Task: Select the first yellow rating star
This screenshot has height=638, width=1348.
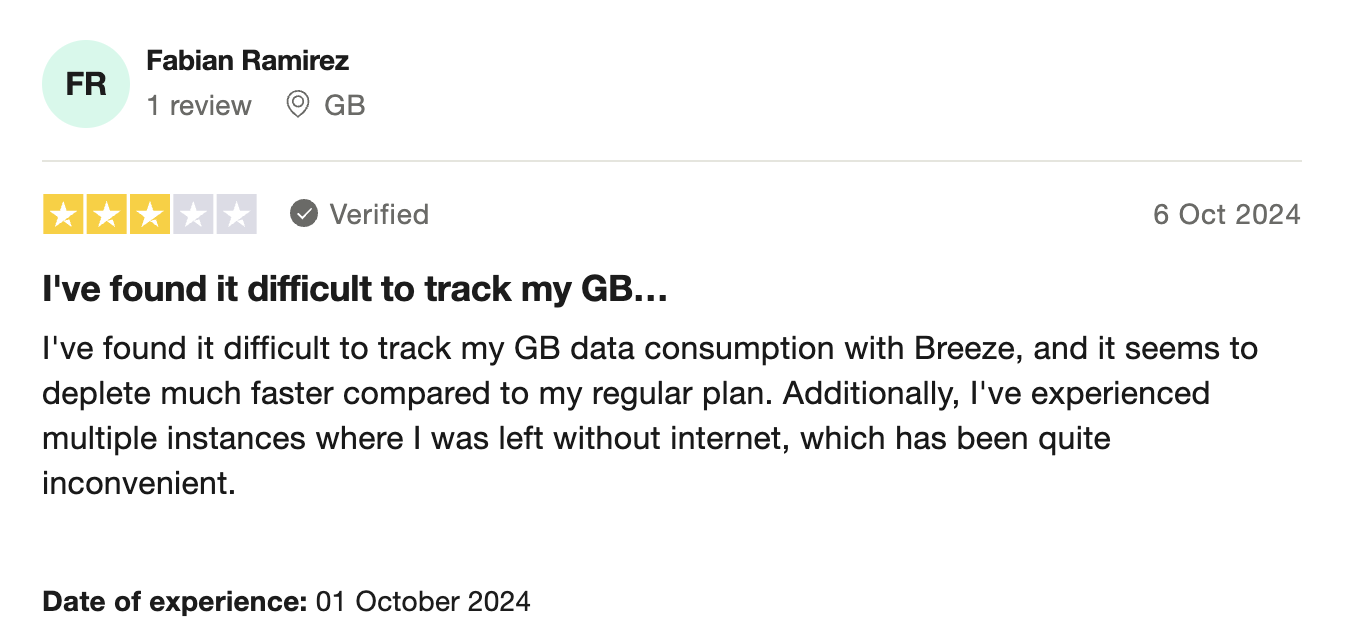Action: coord(62,215)
